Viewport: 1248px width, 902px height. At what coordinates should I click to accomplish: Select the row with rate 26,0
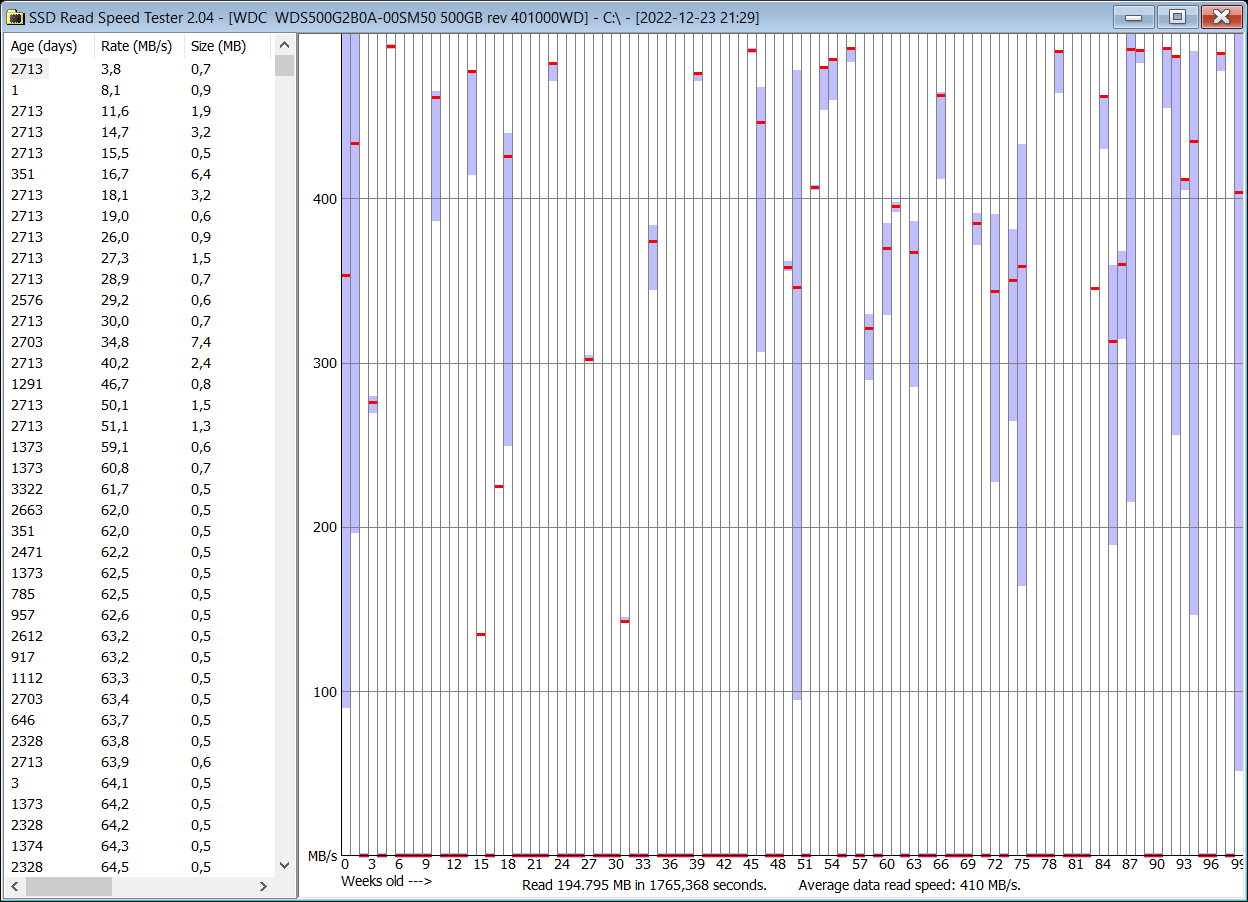pos(140,236)
